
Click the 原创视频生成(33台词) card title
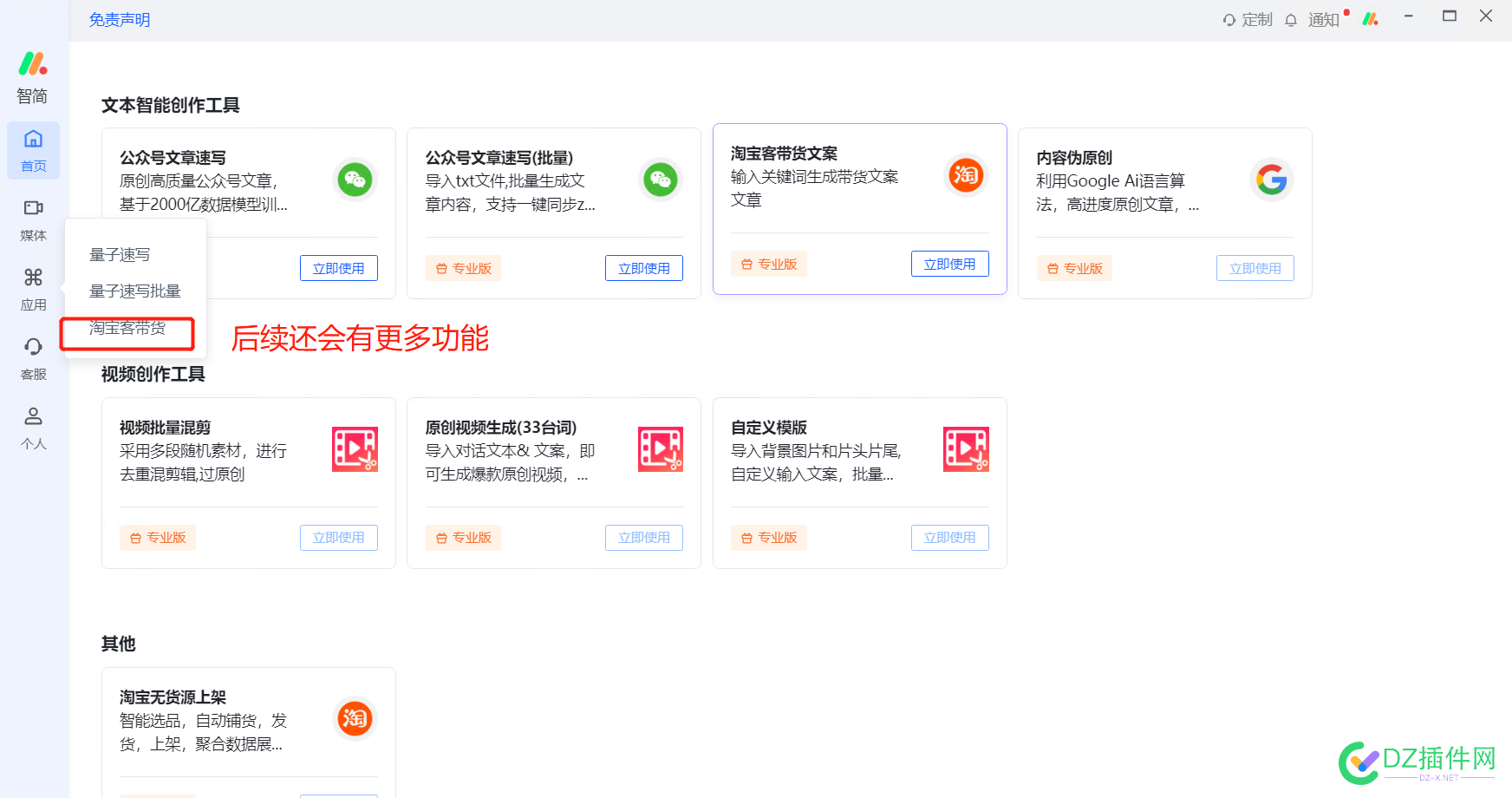click(501, 428)
